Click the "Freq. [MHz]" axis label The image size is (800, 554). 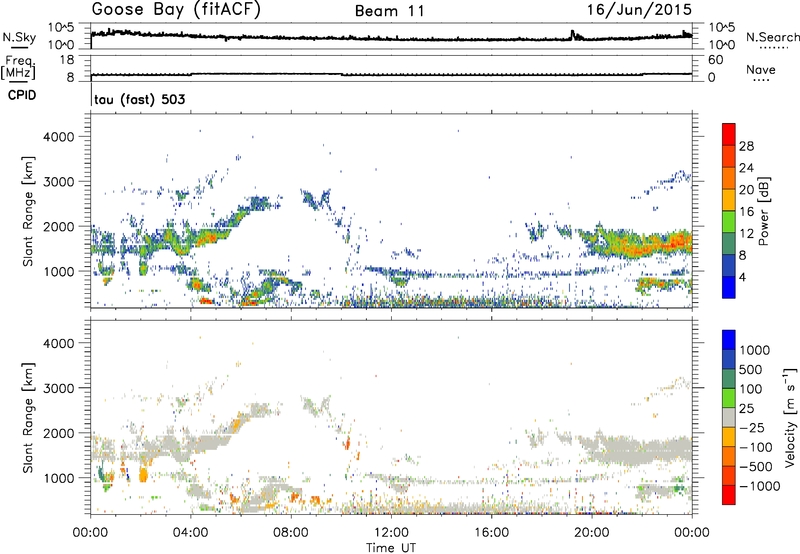pos(18,67)
